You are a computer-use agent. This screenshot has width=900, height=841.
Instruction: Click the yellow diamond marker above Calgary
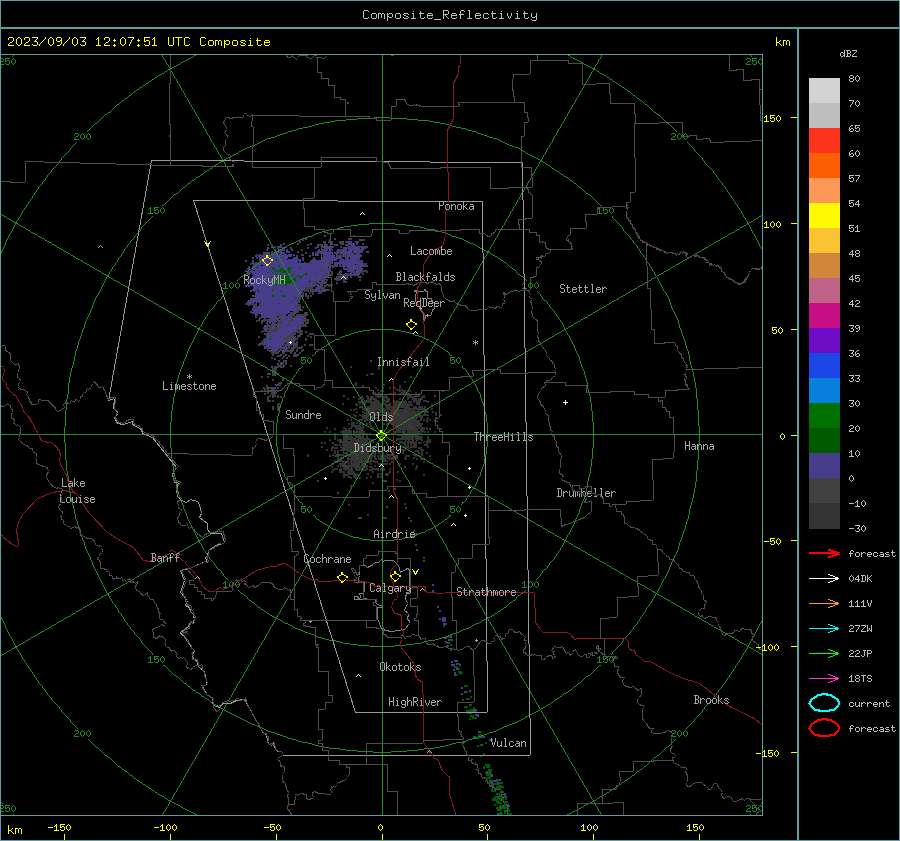tap(395, 576)
